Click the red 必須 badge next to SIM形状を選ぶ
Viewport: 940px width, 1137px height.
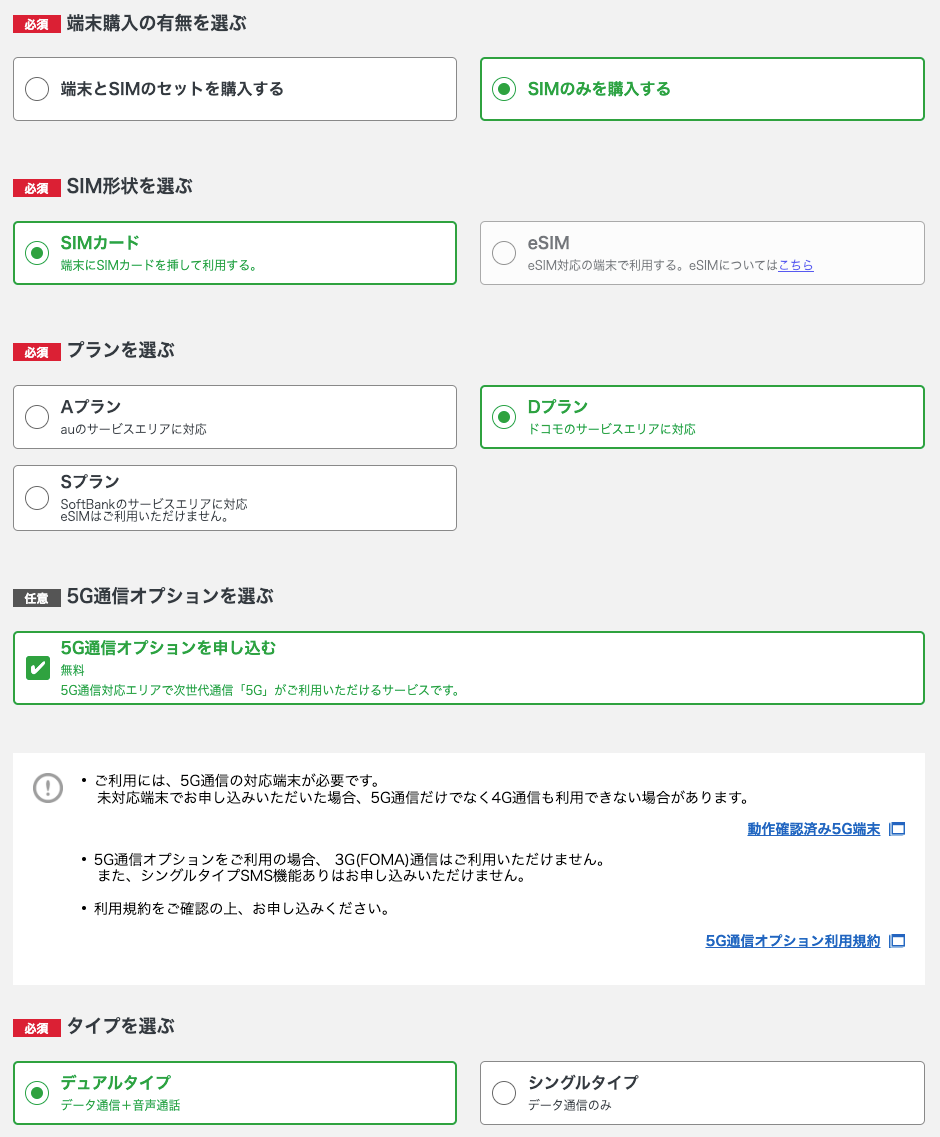[37, 185]
